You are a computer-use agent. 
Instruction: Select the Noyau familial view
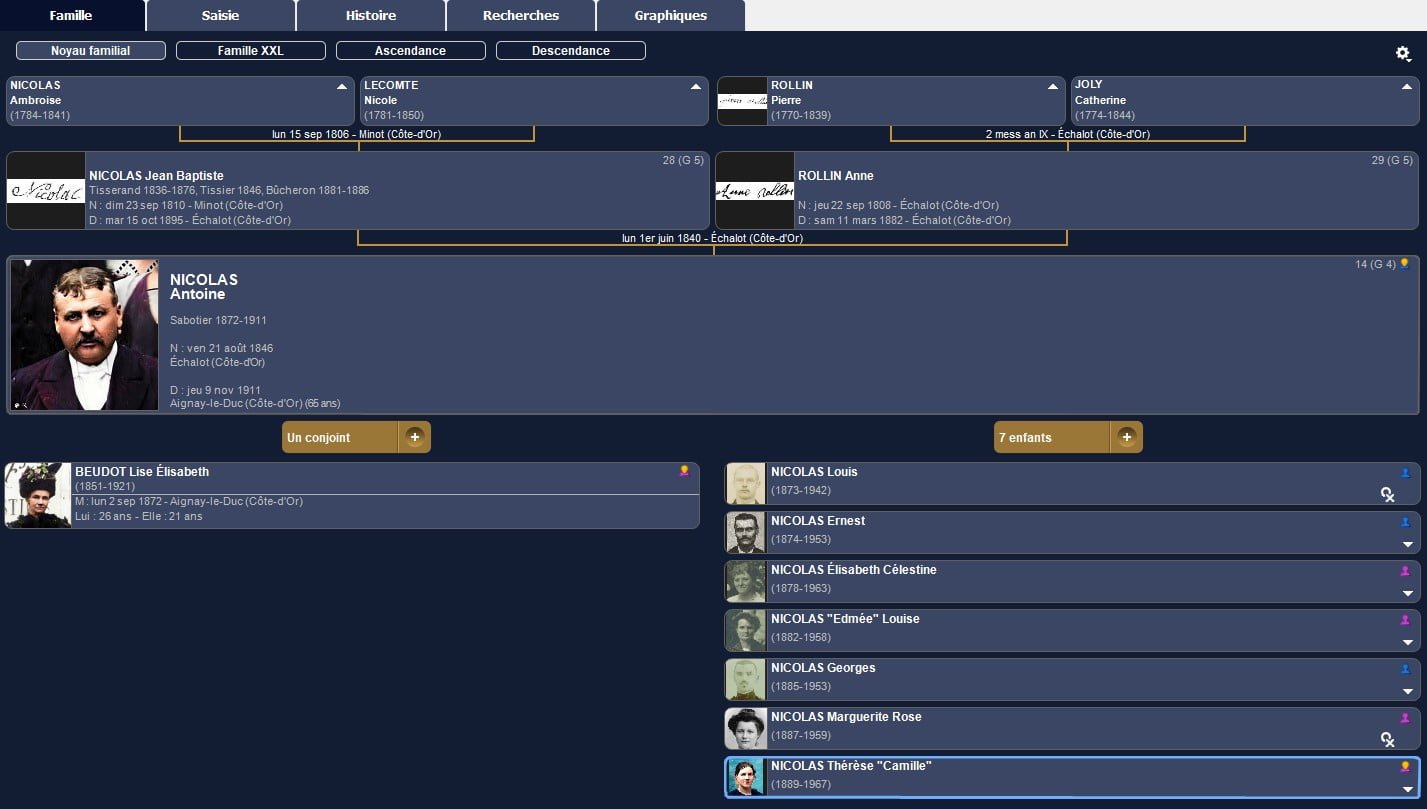(91, 51)
